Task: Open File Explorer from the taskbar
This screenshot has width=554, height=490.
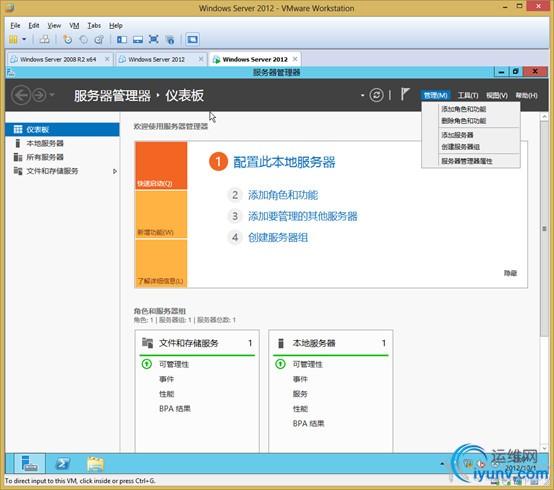Action: coord(95,464)
